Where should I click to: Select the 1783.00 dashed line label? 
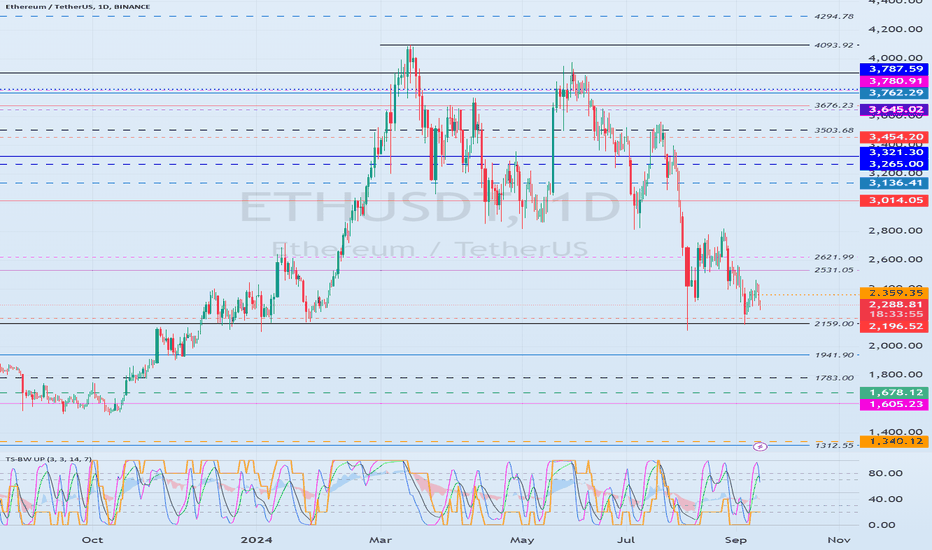(834, 378)
